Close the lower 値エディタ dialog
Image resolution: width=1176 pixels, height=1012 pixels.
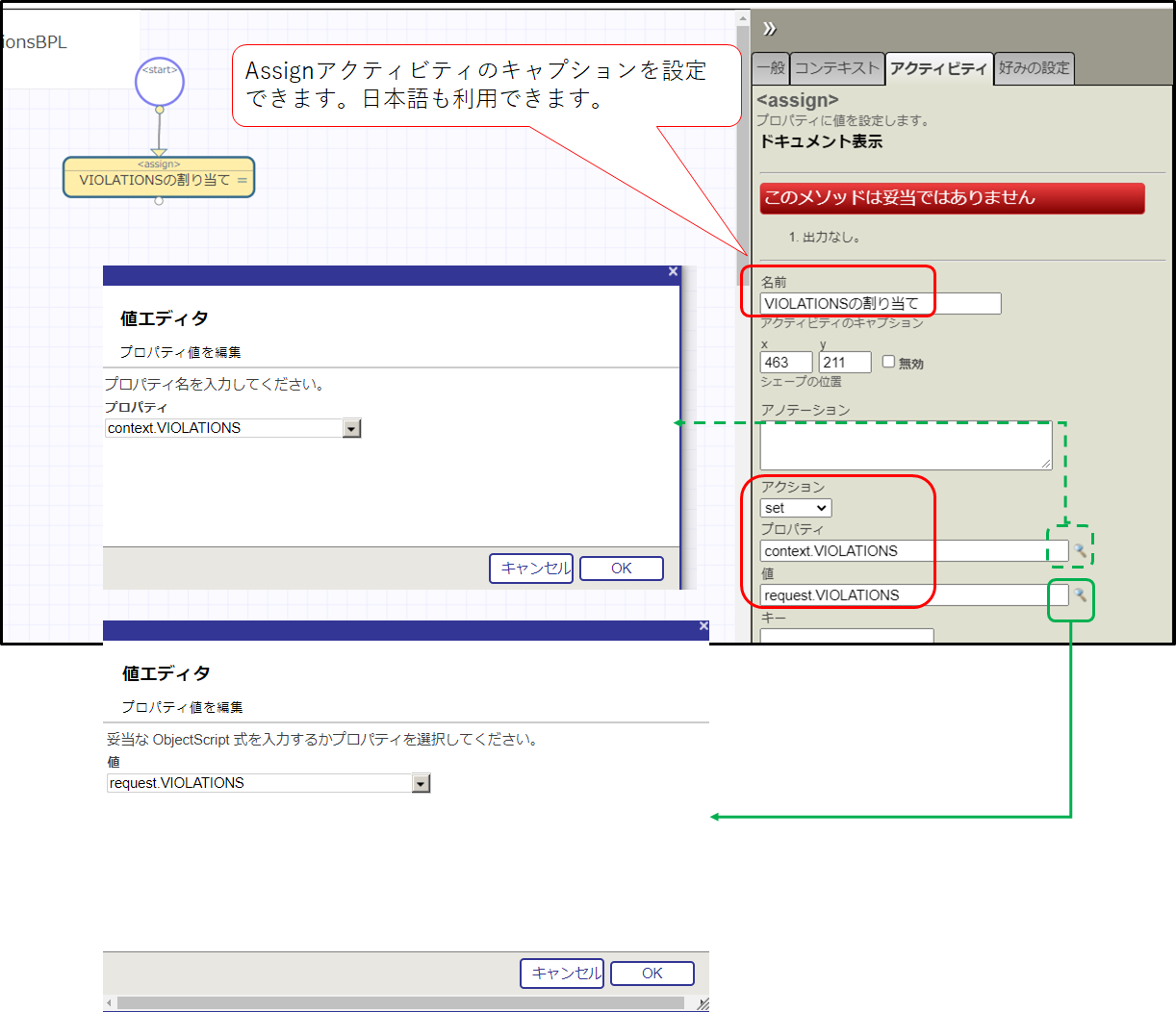pyautogui.click(x=703, y=626)
